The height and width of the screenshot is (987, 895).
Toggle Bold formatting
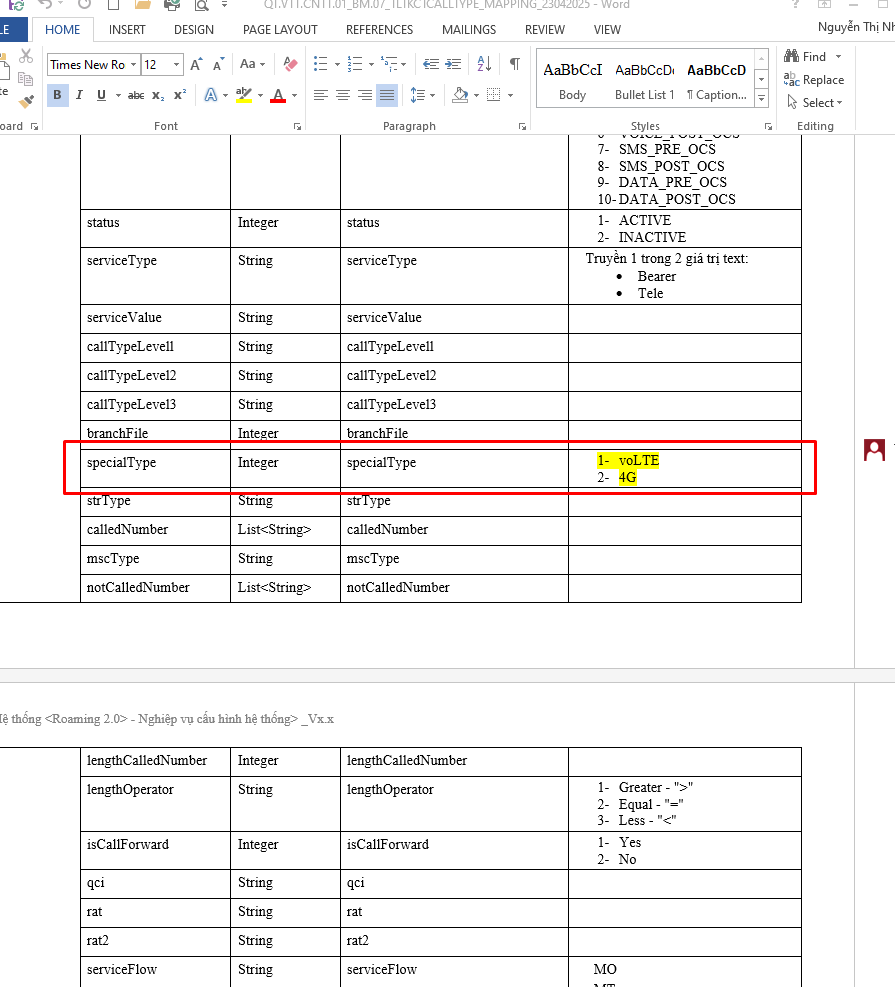[57, 95]
